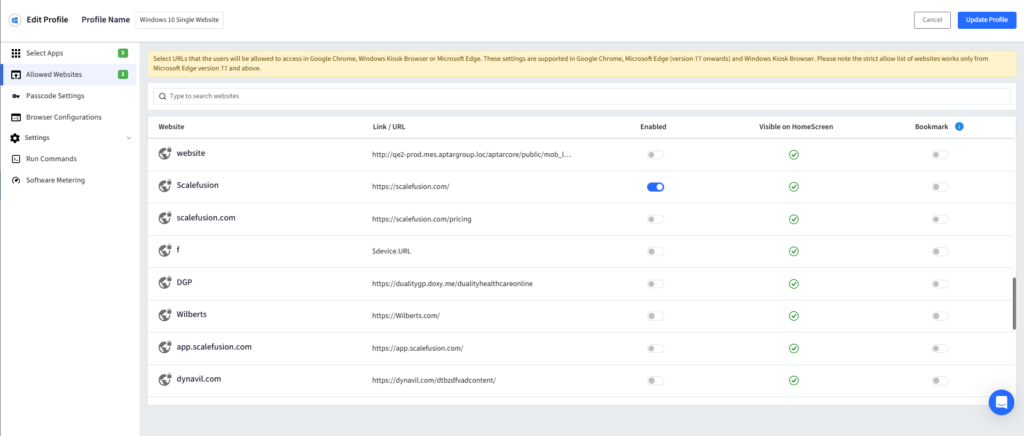Click the Run Commands terminal icon

16,159
